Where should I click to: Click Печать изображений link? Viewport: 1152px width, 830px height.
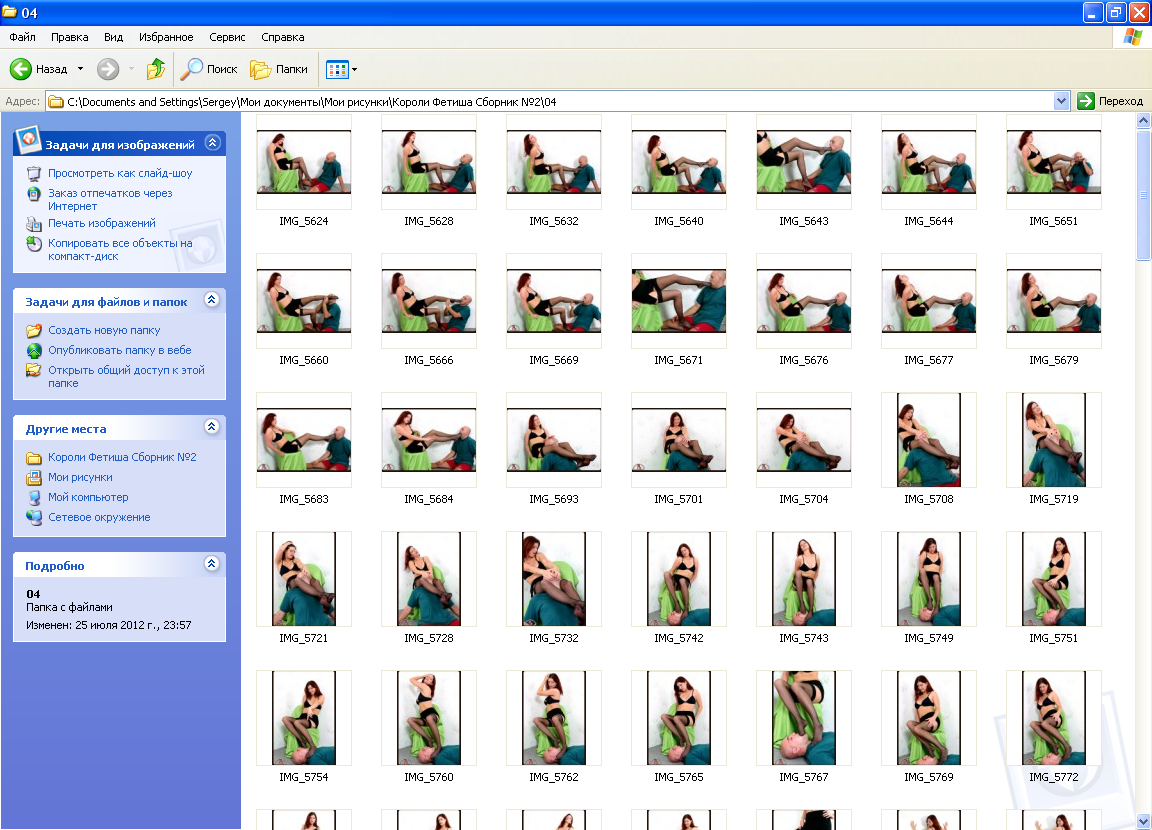pos(102,223)
